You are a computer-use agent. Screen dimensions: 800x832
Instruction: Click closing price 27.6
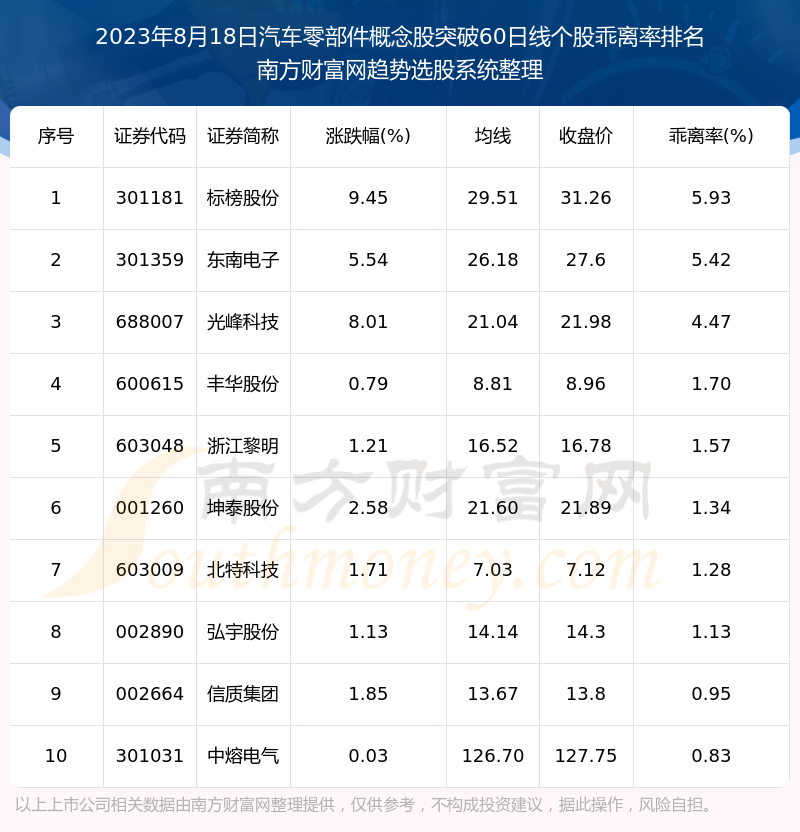point(586,260)
